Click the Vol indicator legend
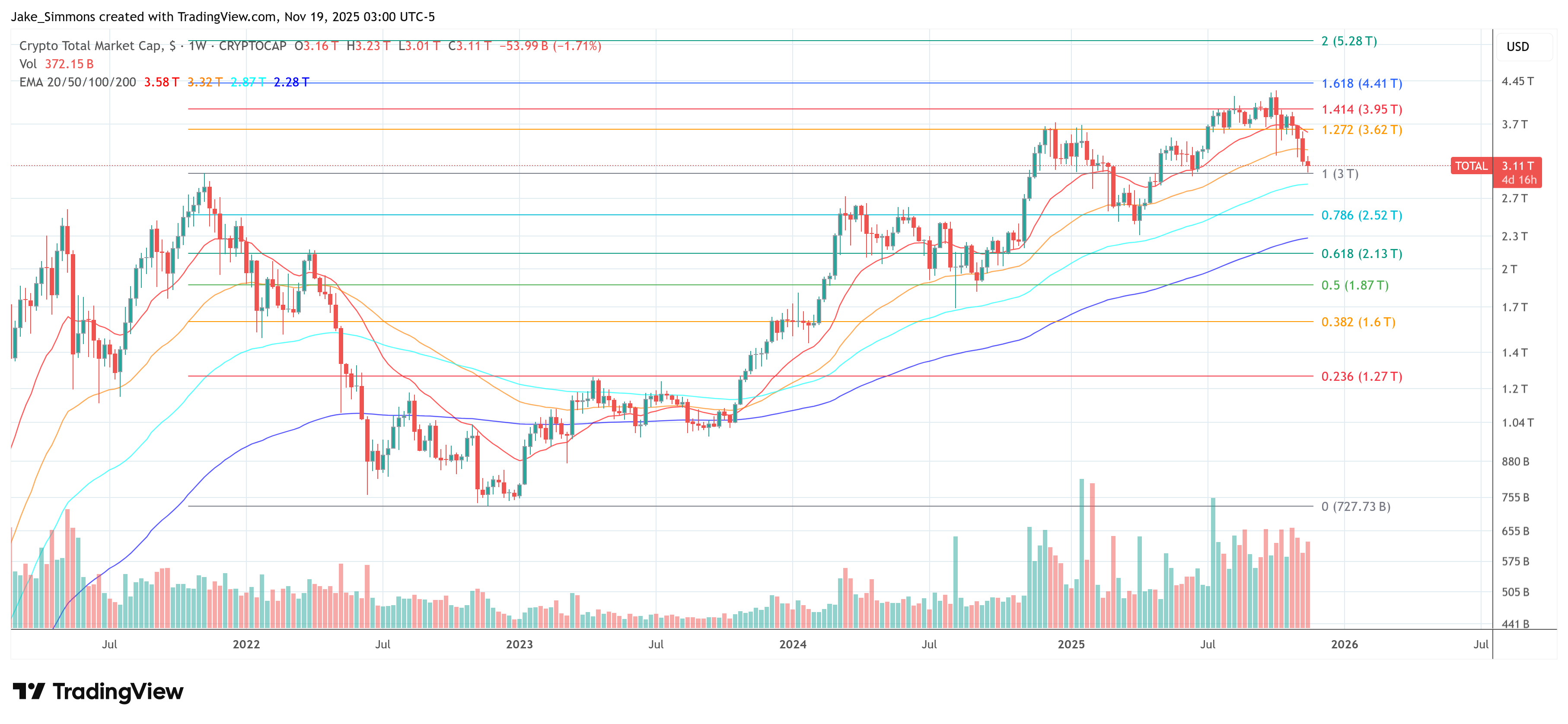The width and height of the screenshot is (1568, 724). click(28, 64)
